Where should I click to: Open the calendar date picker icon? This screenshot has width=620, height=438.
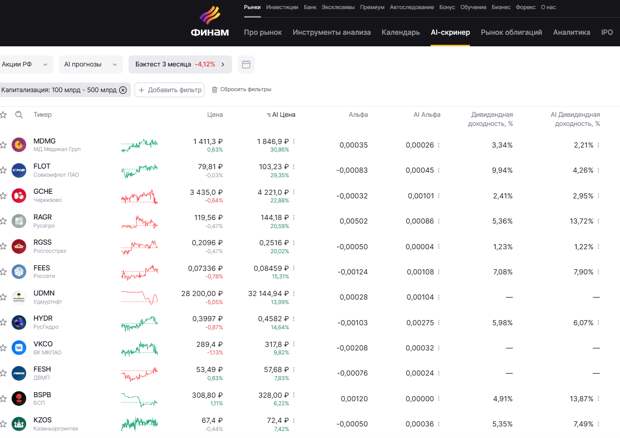click(247, 64)
